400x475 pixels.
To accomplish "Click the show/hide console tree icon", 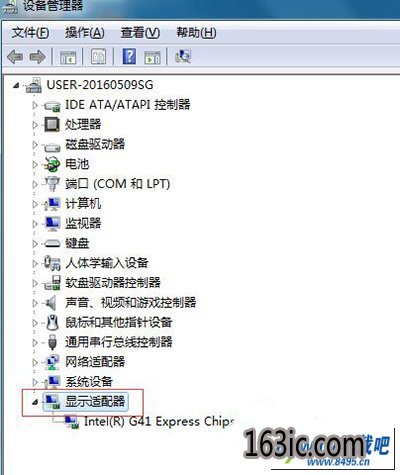I will 68,57.
